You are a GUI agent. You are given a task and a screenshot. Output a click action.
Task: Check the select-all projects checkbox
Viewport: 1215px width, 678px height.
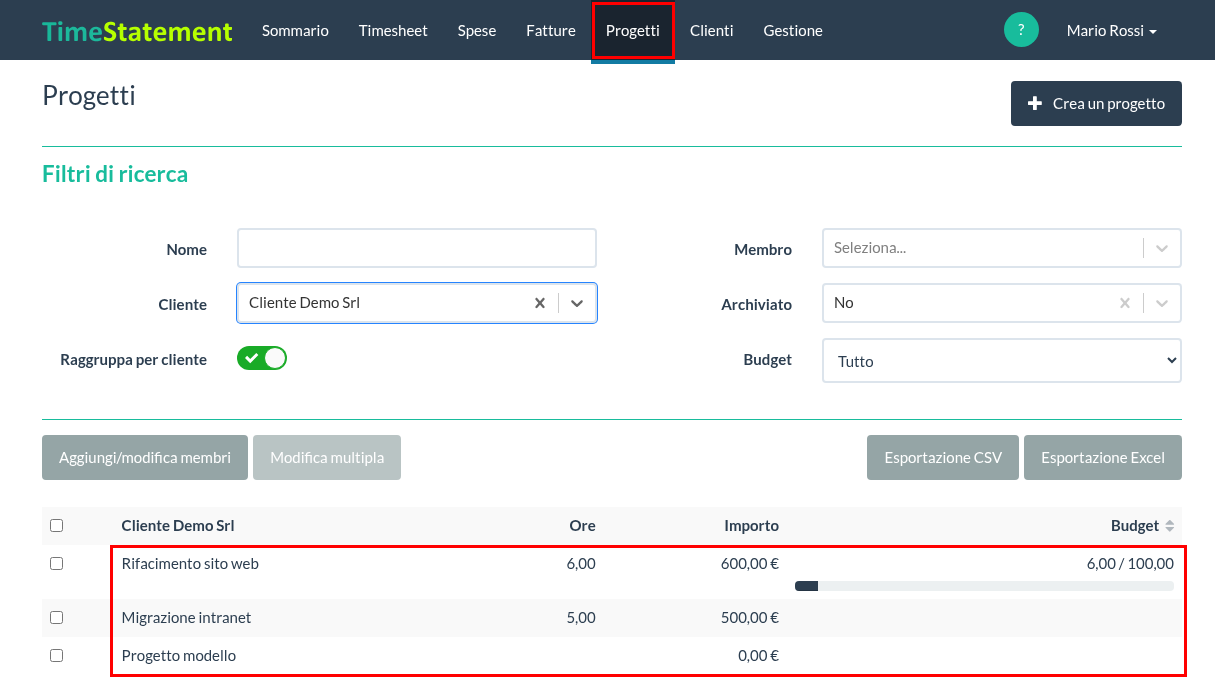point(56,526)
